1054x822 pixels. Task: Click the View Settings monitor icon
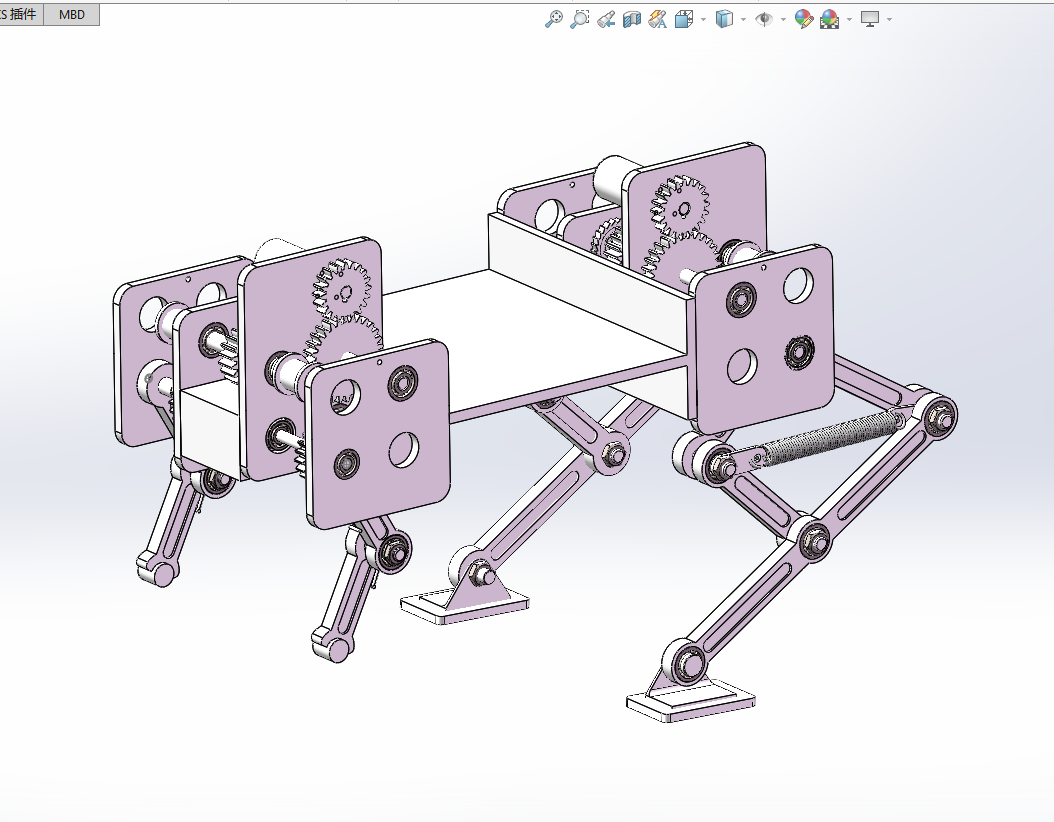[870, 19]
